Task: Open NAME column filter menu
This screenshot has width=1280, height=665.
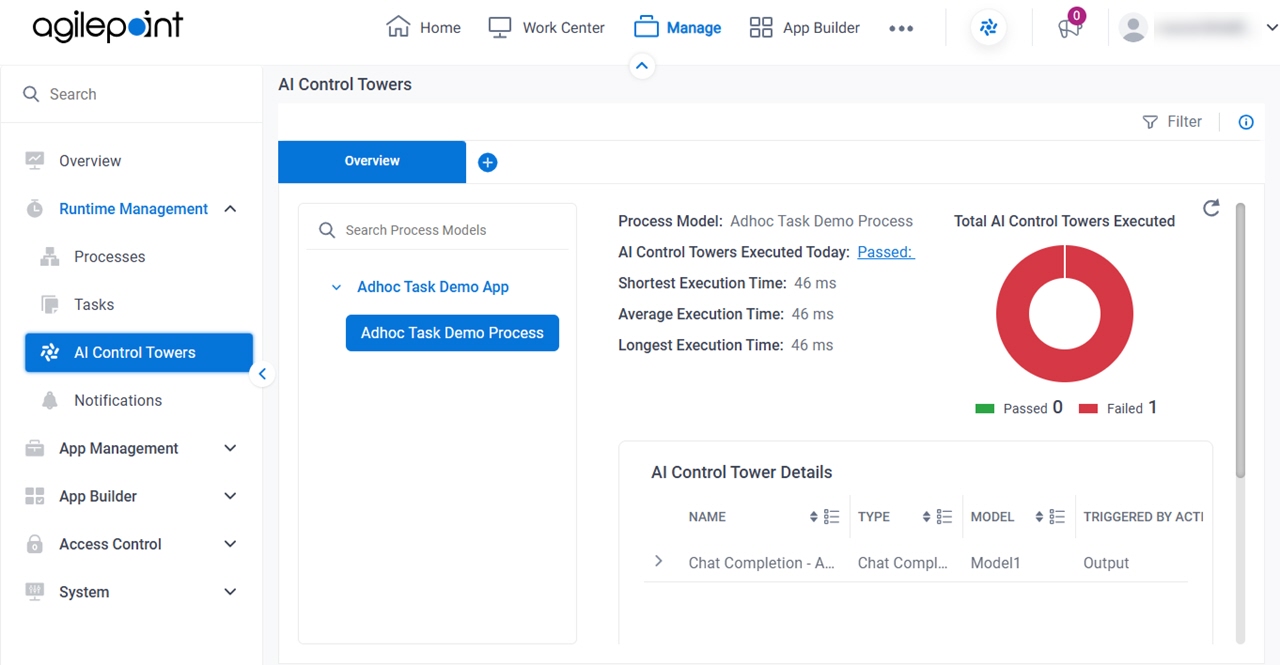Action: coord(831,517)
